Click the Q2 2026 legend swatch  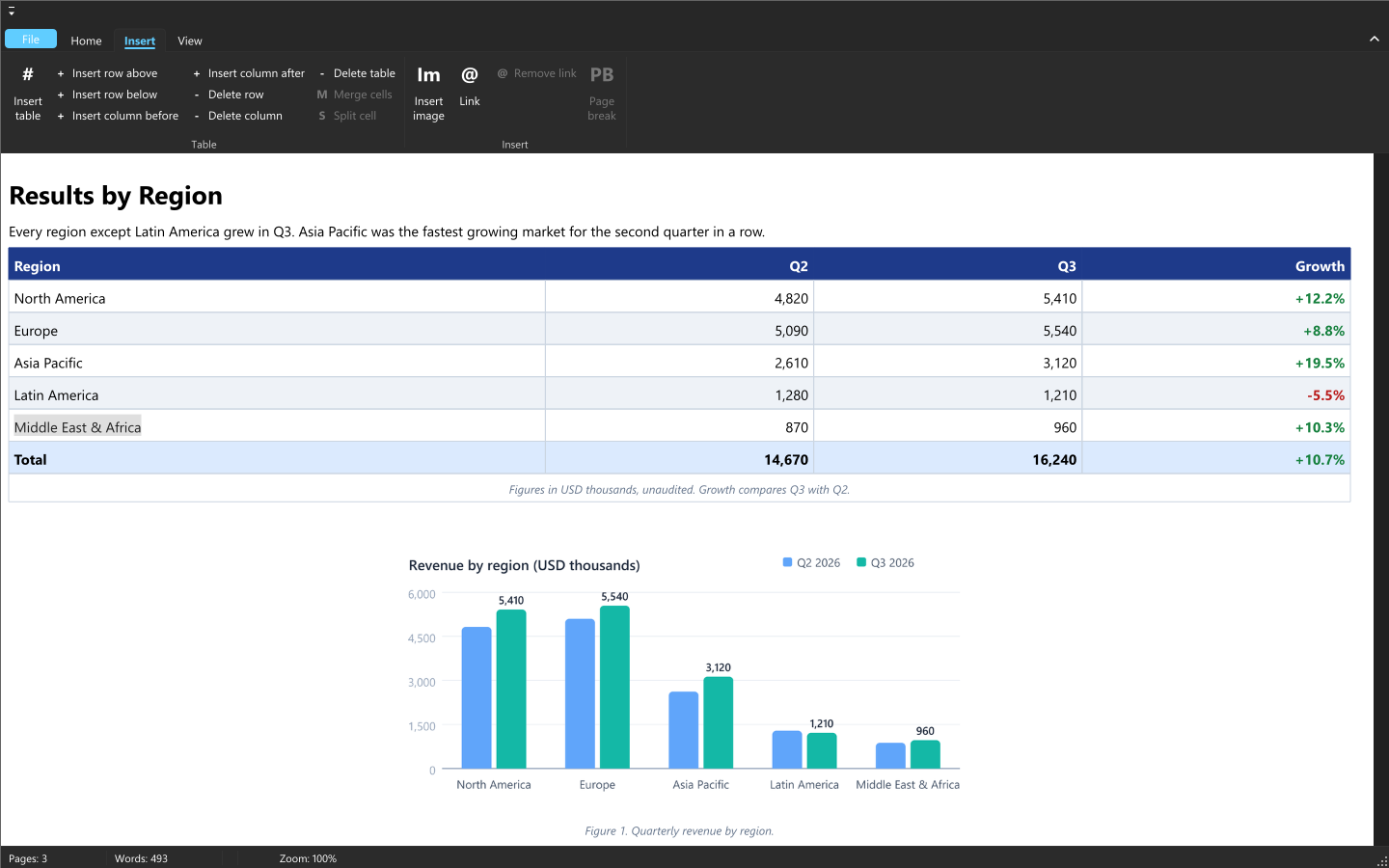click(x=788, y=562)
